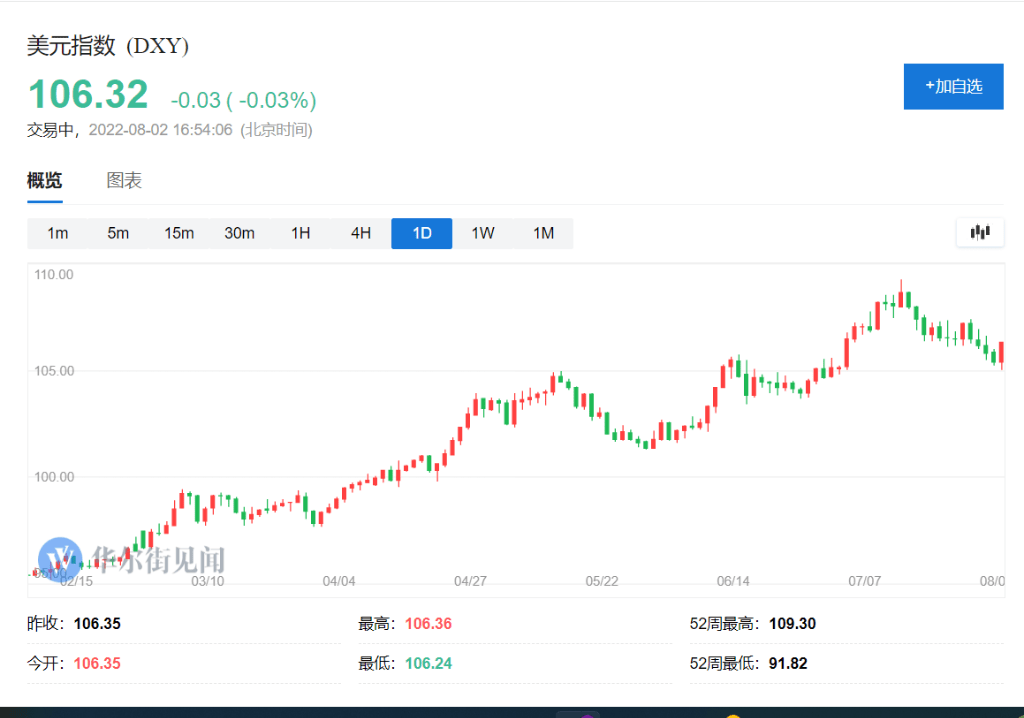
Task: Open the candlestick chart style icon
Action: pos(979,232)
